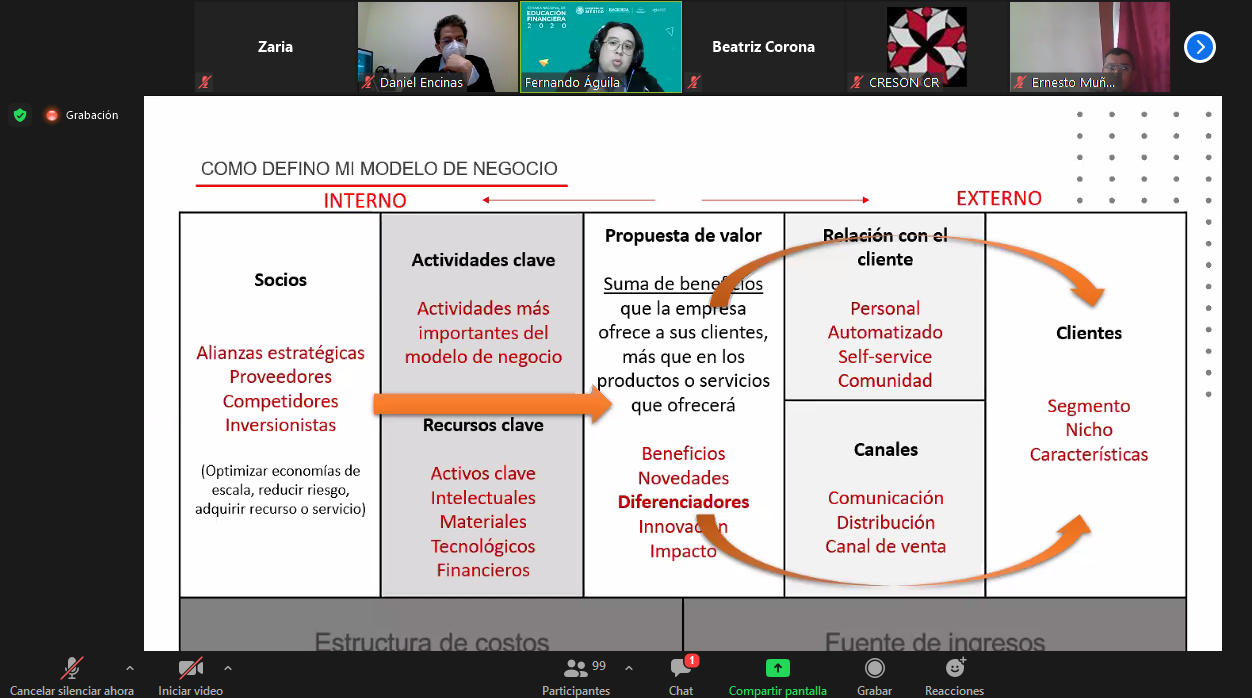Expand video options caret beside camera
Screen dimensions: 1252x698
228,667
